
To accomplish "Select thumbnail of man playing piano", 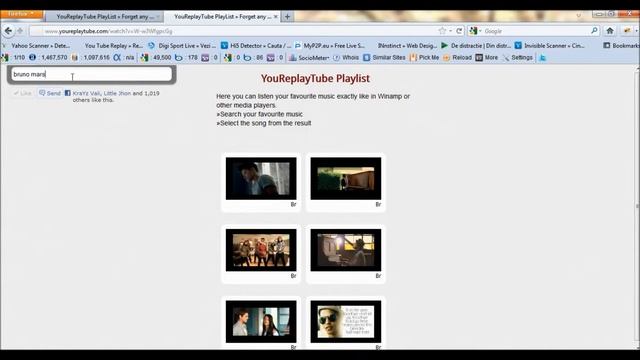I will click(346, 250).
